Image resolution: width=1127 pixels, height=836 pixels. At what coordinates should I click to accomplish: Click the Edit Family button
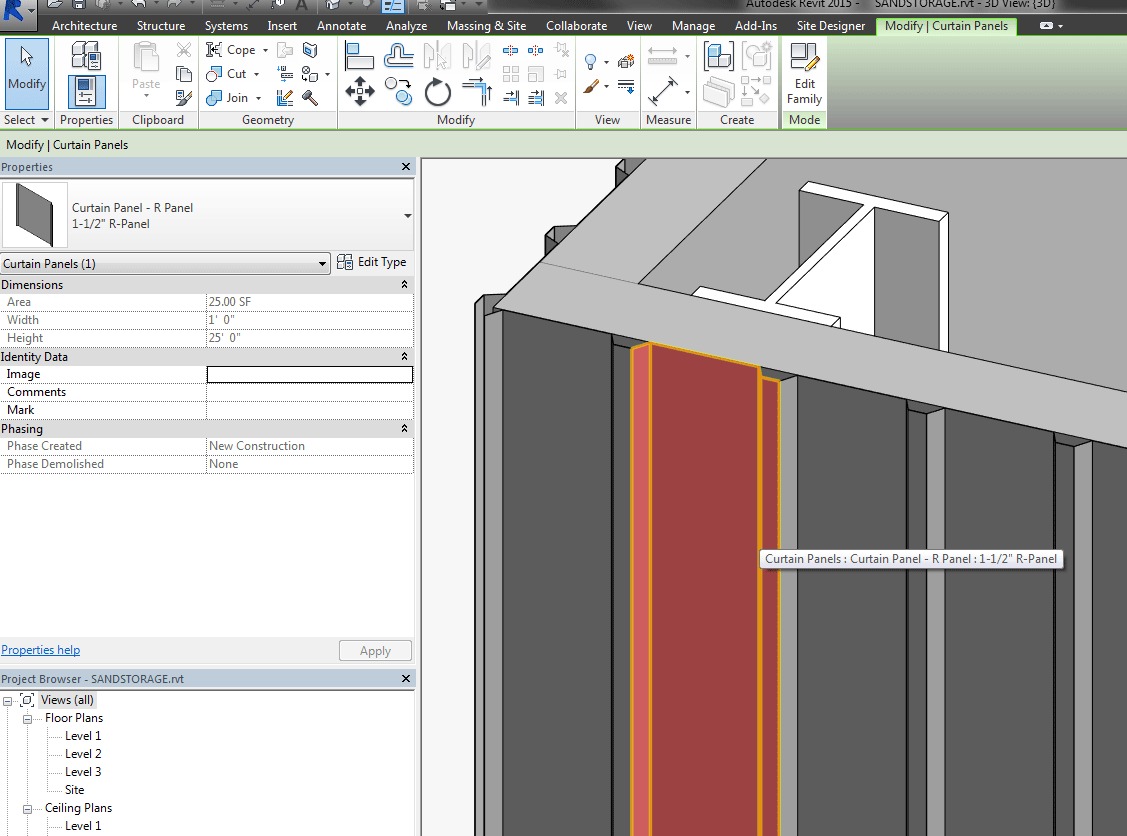point(804,75)
